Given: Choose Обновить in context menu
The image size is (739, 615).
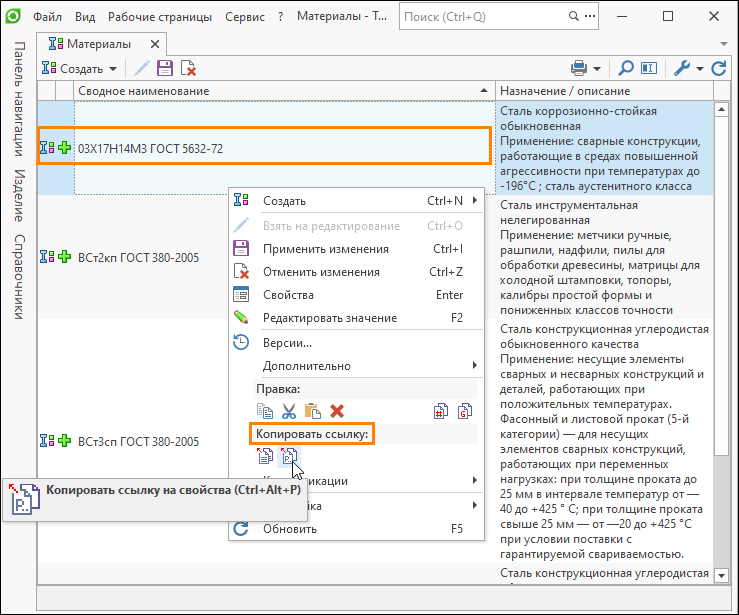Looking at the screenshot, I should point(356,529).
